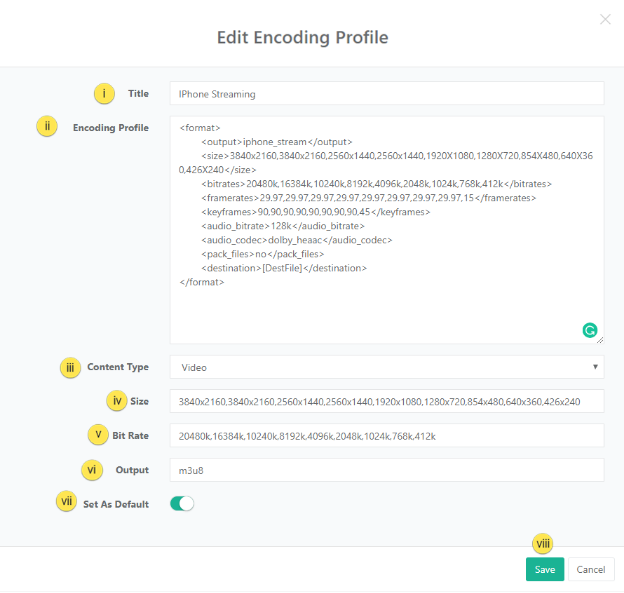Click the yellow marker 'v' beside Bit Rate
The image size is (624, 593).
98,435
